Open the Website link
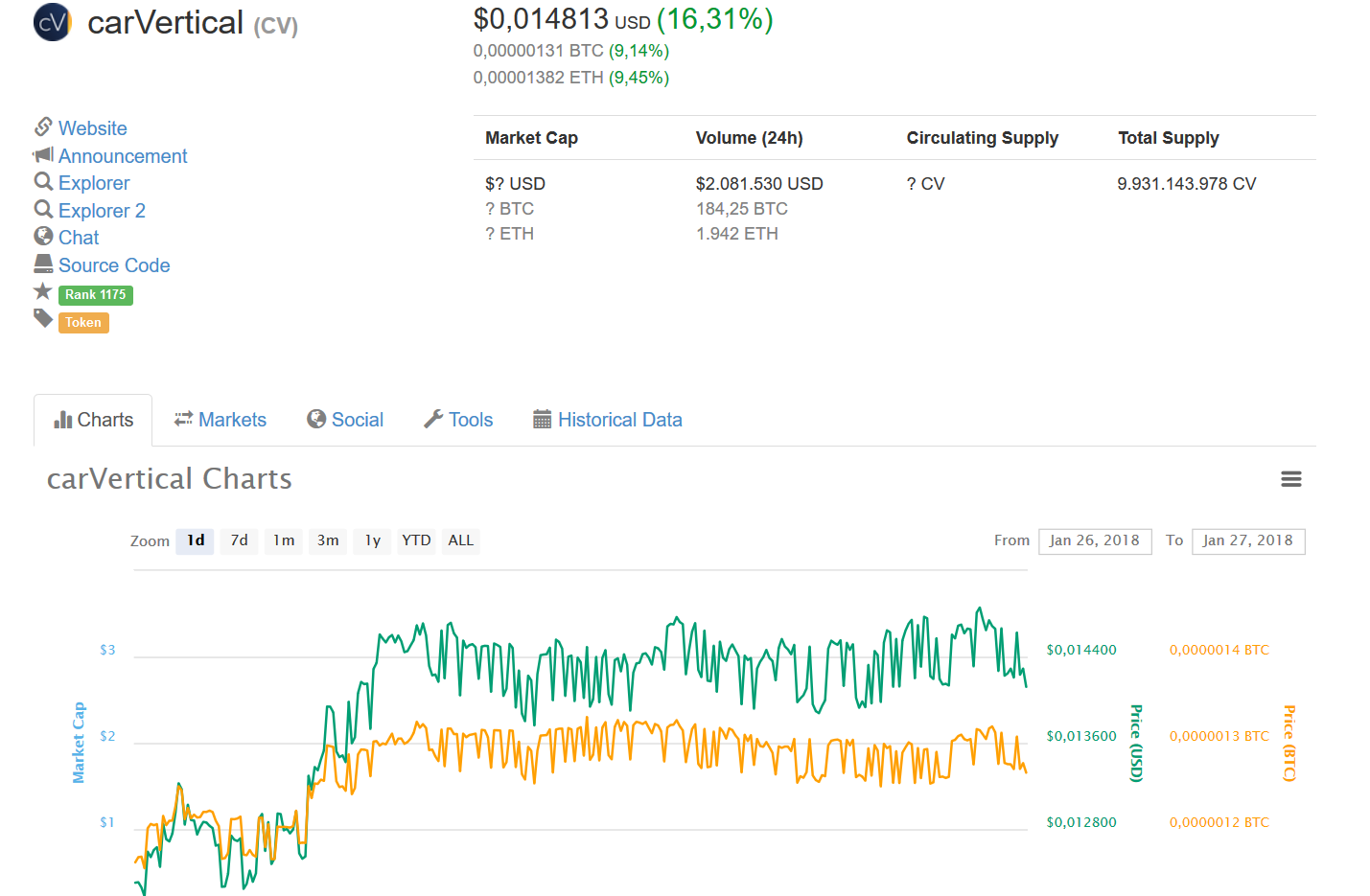Viewport: 1370px width, 896px height. click(x=92, y=126)
